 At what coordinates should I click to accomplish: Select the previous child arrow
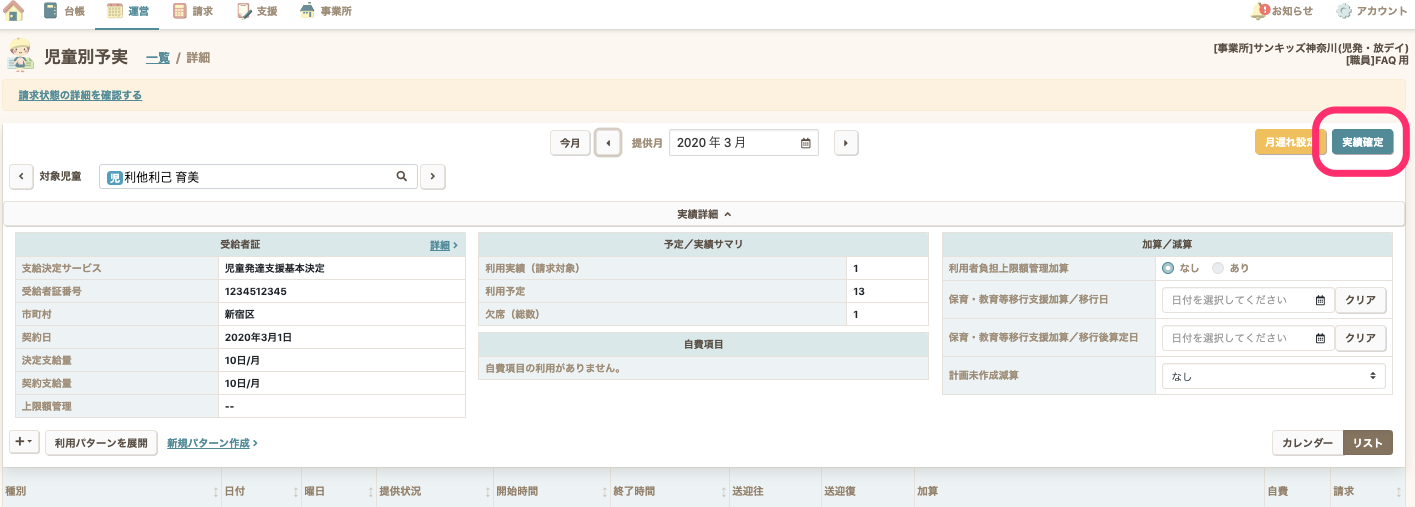(x=21, y=177)
